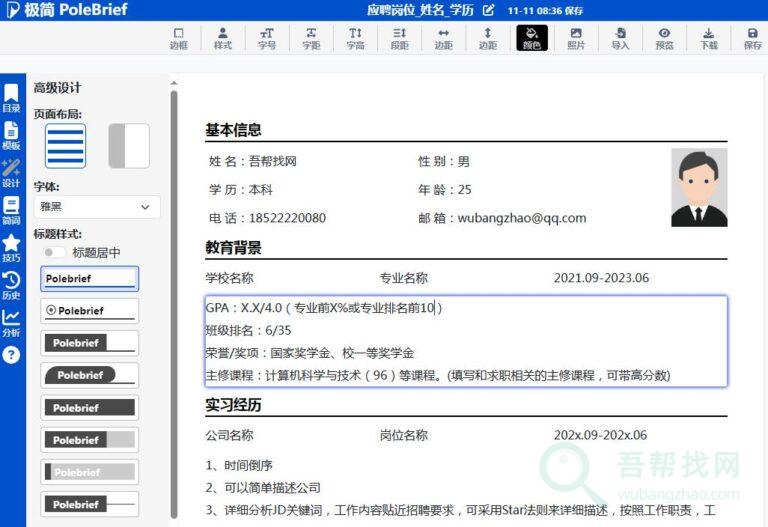Click the 样式 style icon

(222, 38)
